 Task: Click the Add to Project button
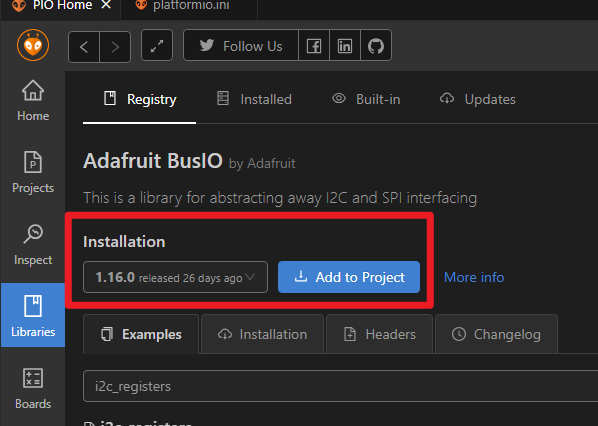pyautogui.click(x=349, y=277)
